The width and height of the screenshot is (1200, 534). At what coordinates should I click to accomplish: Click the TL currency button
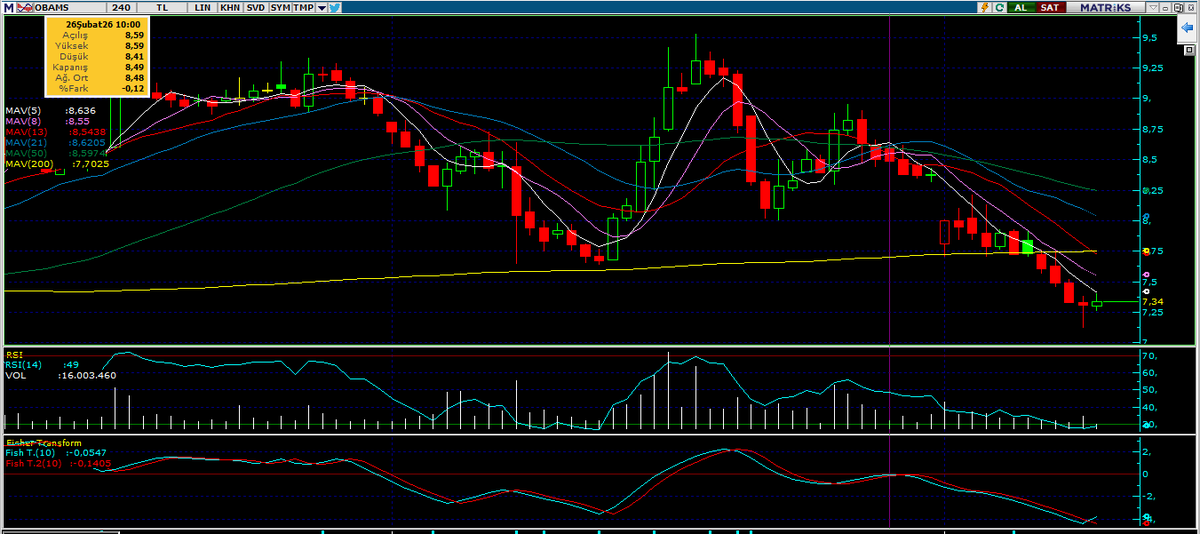tap(162, 7)
